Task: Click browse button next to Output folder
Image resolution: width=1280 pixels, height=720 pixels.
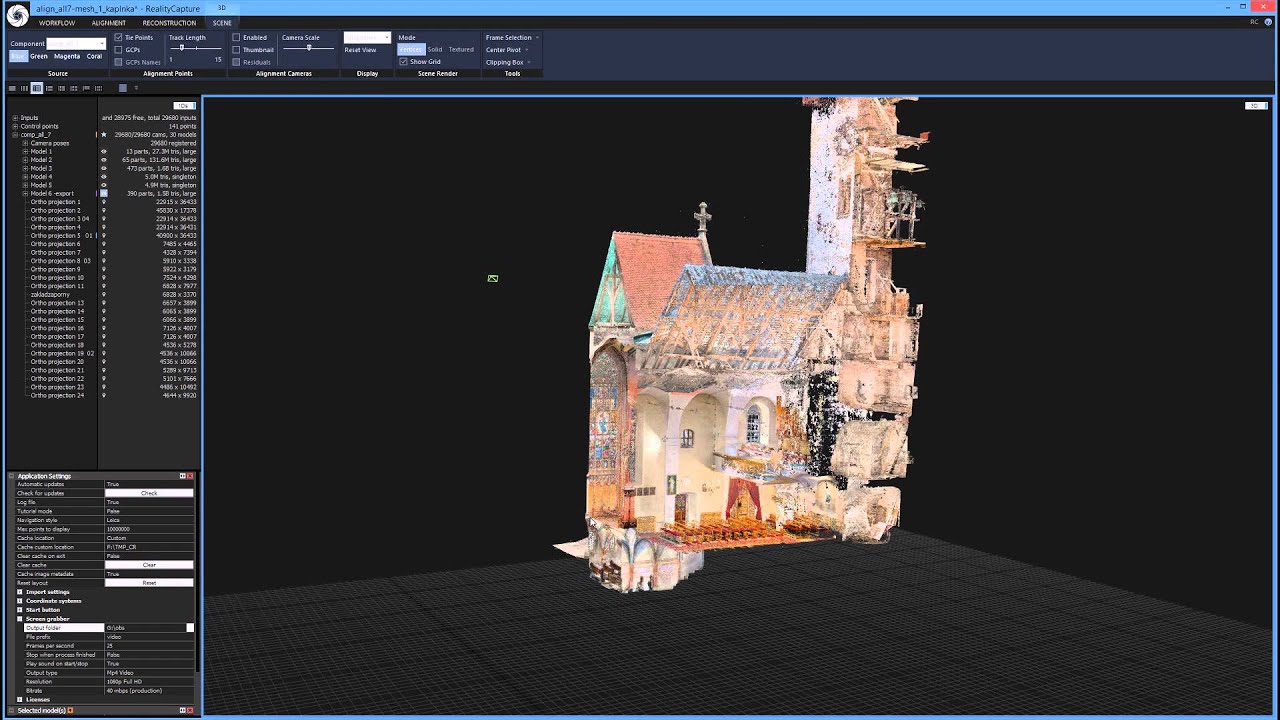Action: pos(190,628)
